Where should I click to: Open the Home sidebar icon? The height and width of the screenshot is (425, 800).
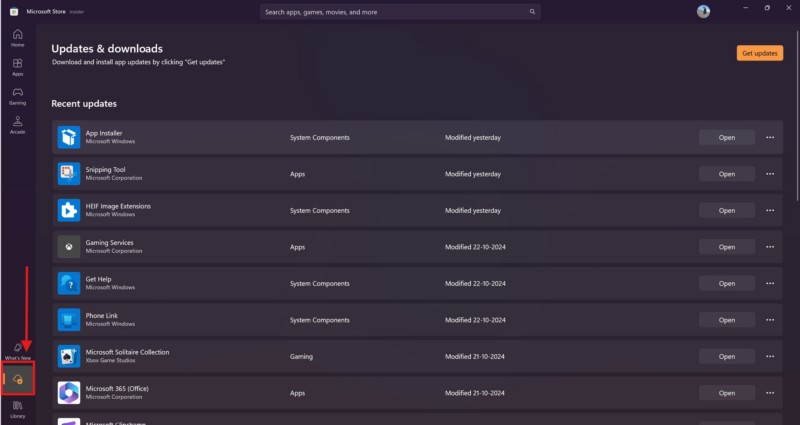tap(17, 37)
